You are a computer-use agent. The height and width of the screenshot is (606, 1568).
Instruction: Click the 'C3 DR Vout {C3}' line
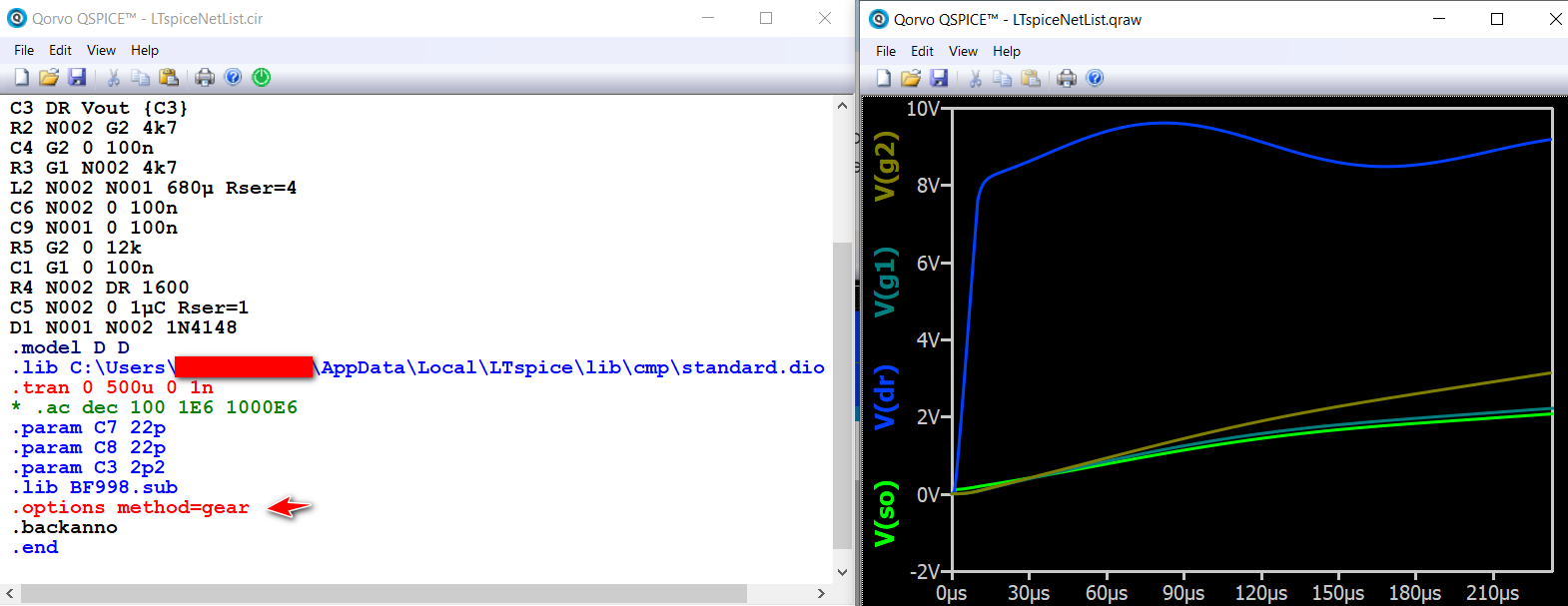click(x=99, y=108)
